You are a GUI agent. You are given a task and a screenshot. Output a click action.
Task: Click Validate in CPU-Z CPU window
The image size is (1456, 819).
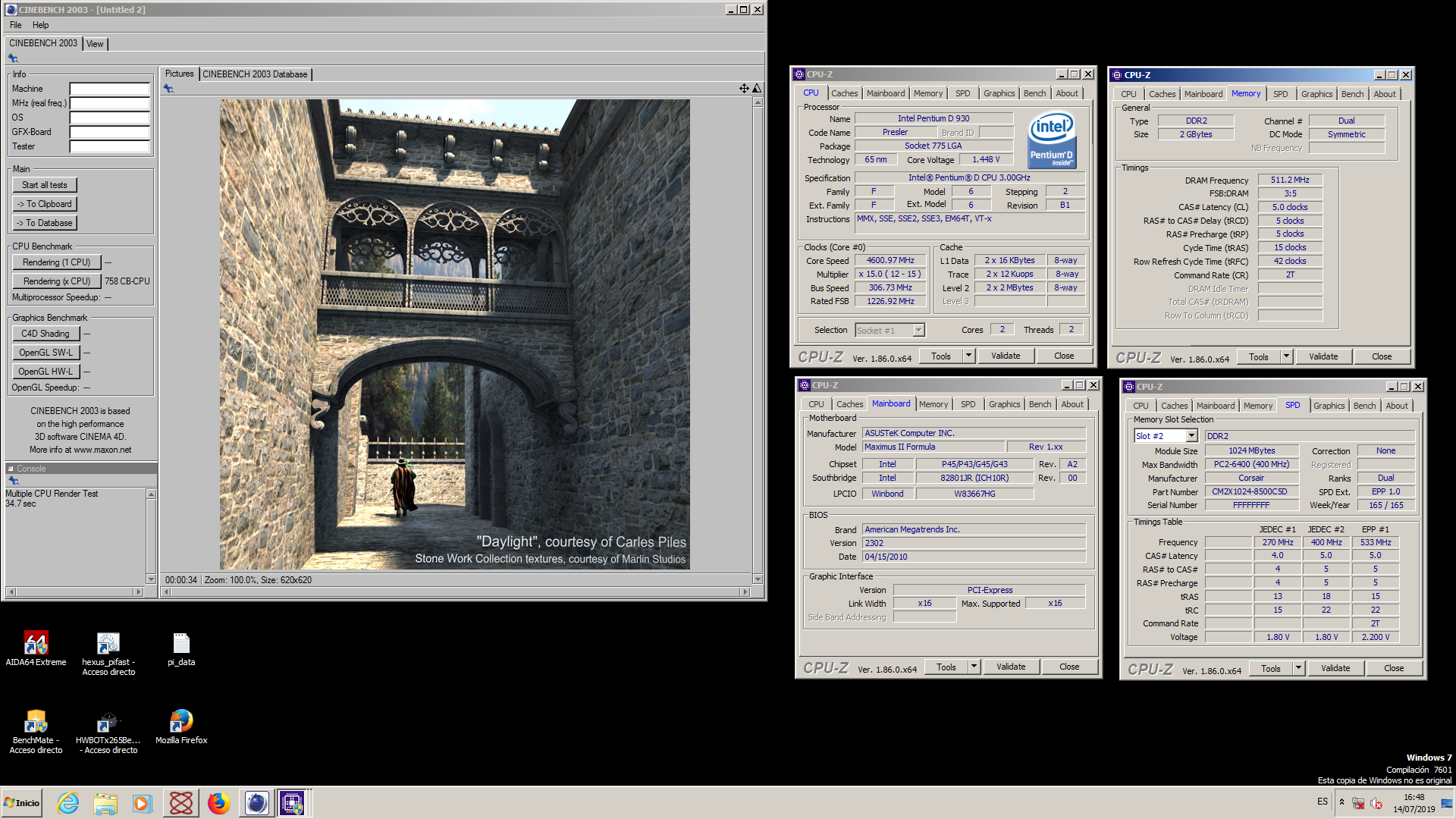point(1006,356)
